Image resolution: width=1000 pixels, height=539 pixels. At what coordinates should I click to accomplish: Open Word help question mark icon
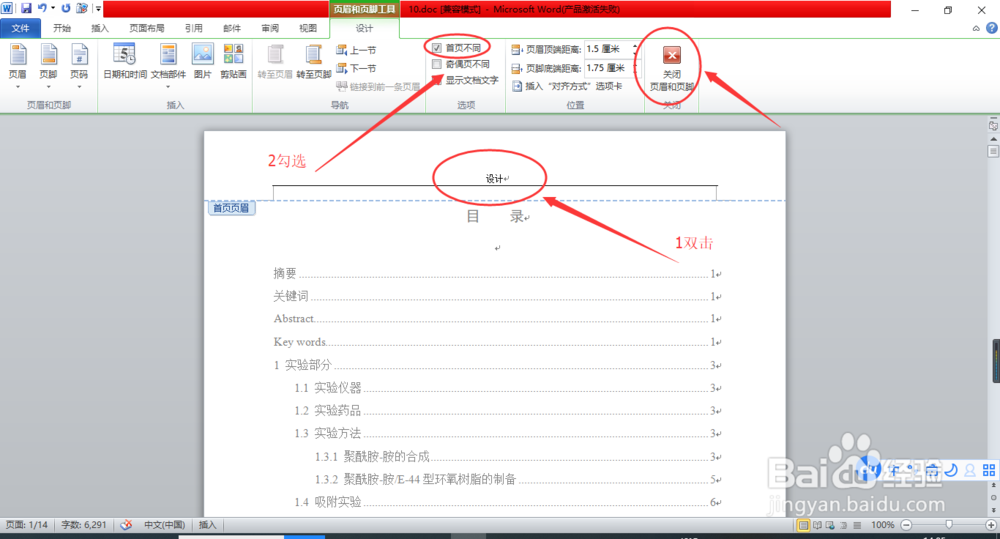(992, 28)
